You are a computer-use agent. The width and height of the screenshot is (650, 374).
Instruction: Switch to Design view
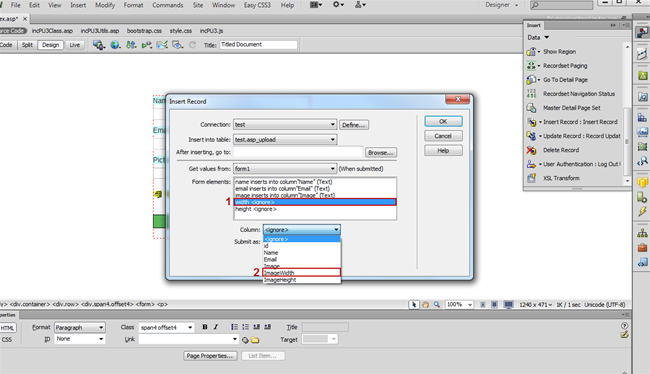pos(51,45)
